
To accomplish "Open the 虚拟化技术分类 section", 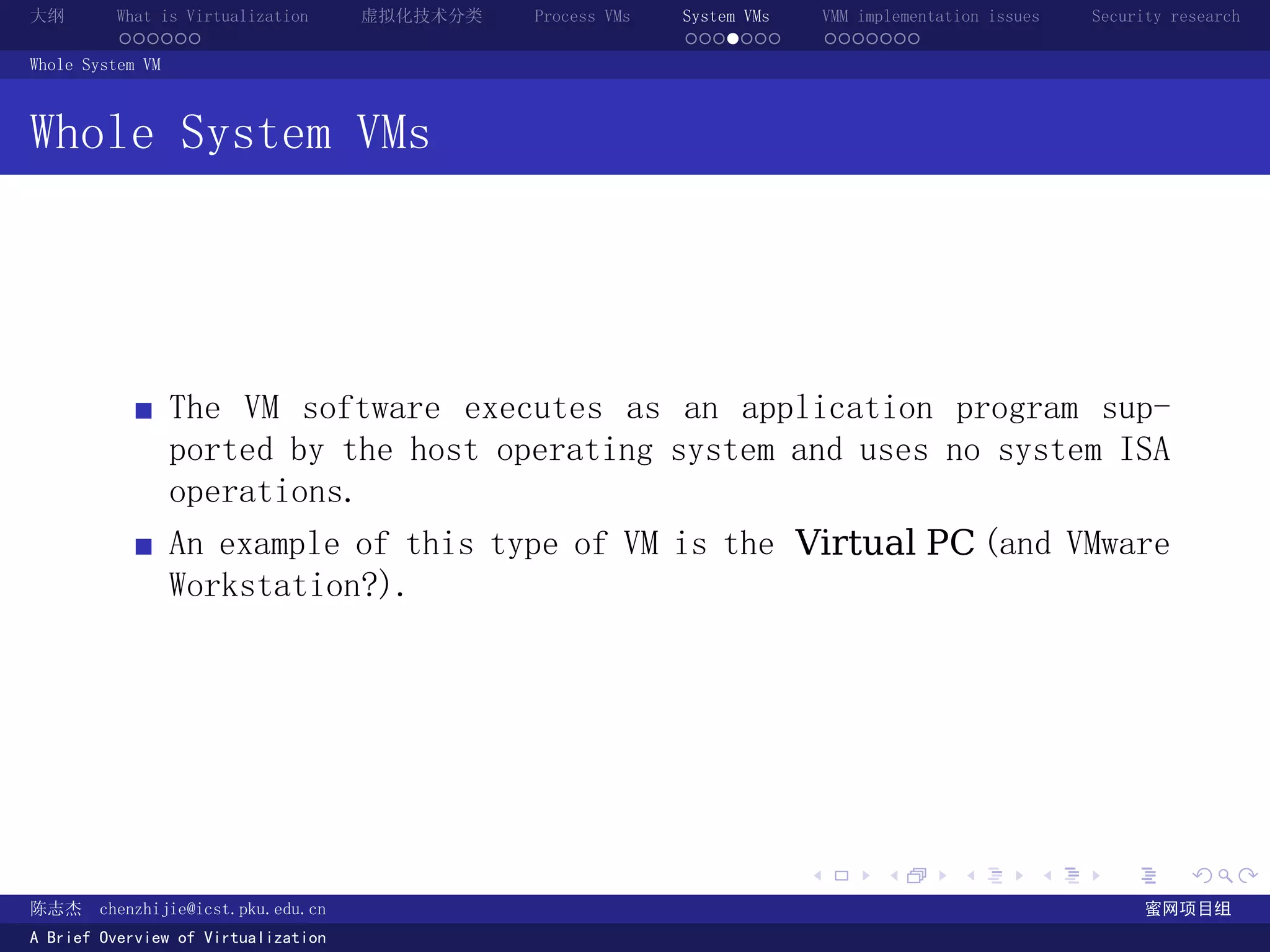I will (422, 15).
